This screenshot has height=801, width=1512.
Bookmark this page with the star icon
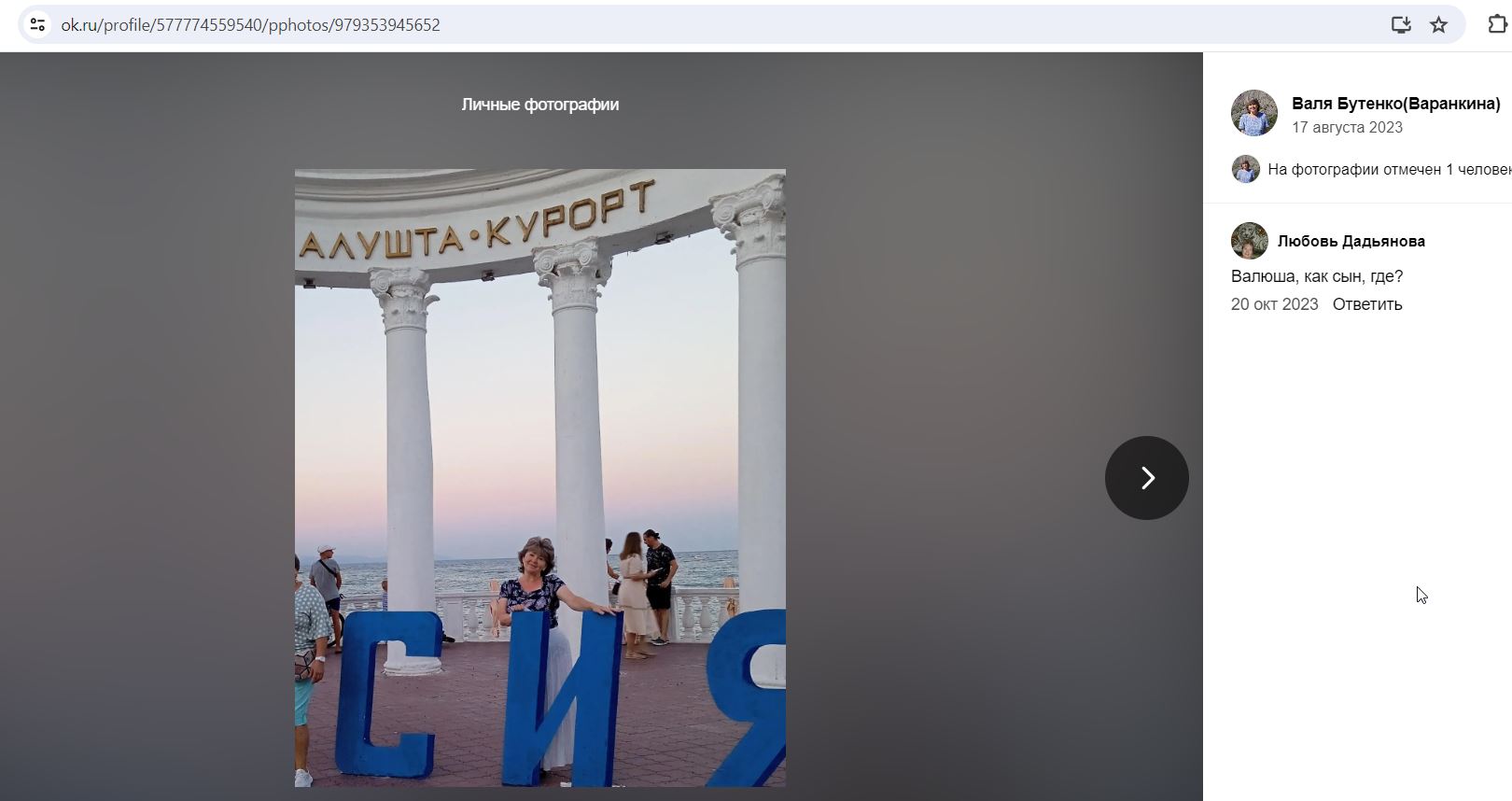1438,25
